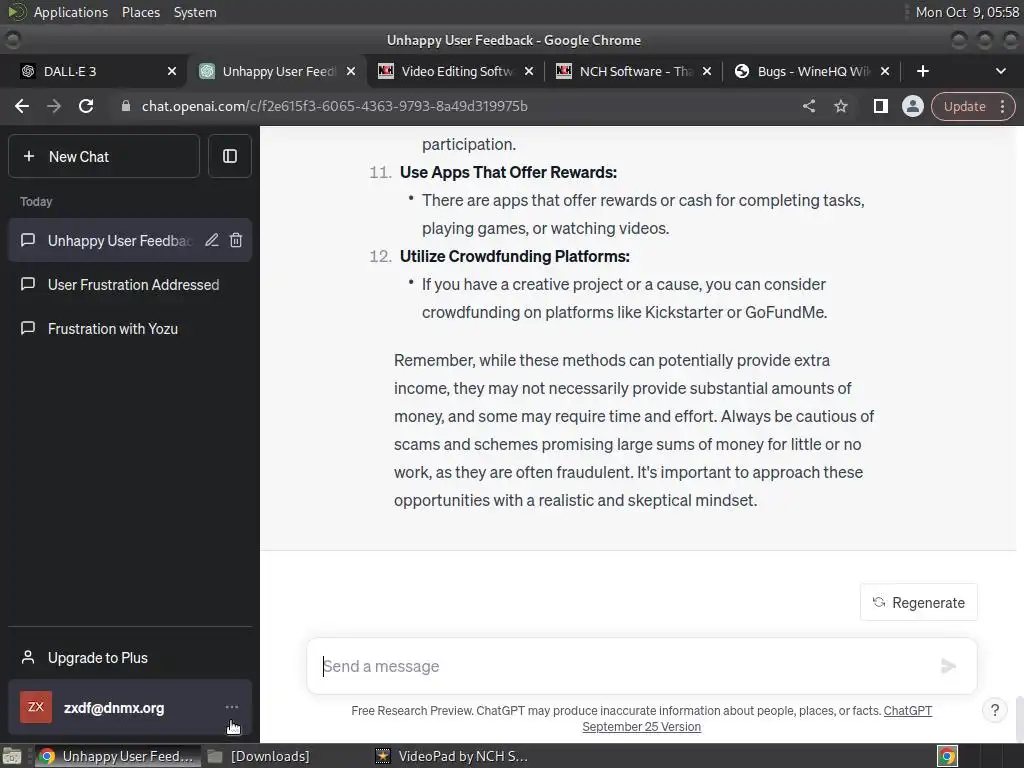Screen dimensions: 1024x768
Task: Rename the Unhappy User Feedback chat with pencil
Action: 212,240
